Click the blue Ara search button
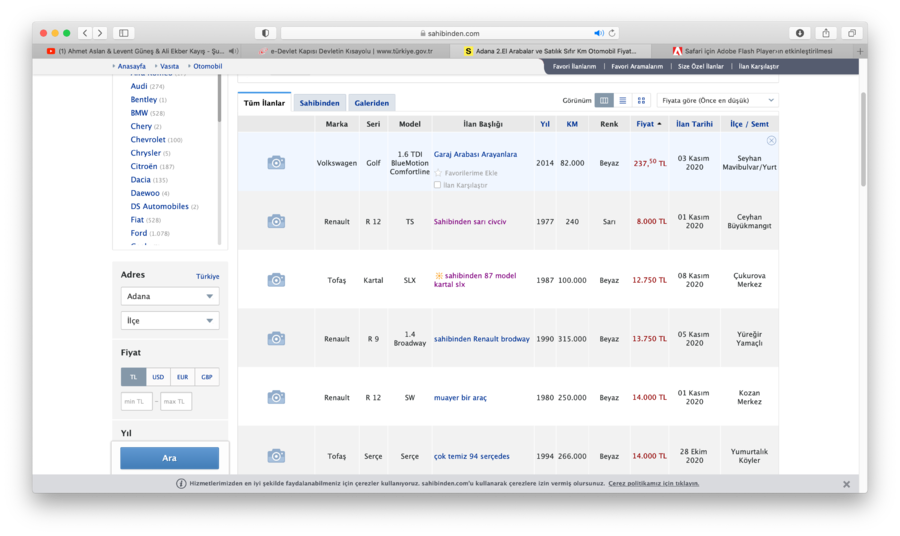The width and height of the screenshot is (900, 536). tap(169, 458)
